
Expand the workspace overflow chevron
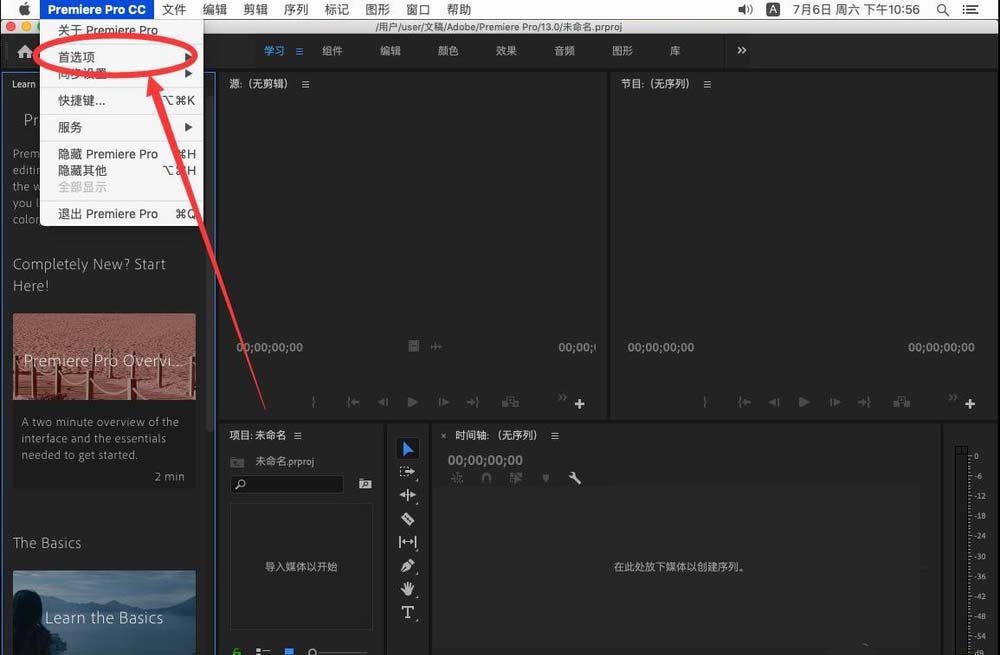tap(741, 50)
